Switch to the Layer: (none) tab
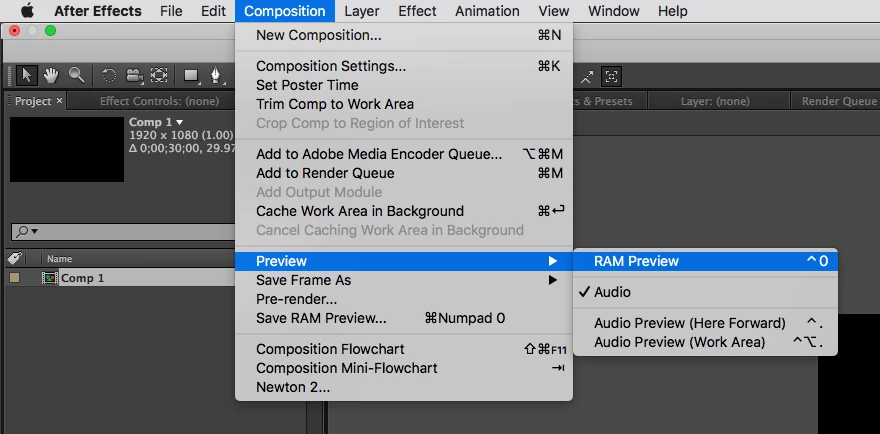880x434 pixels. coord(715,102)
